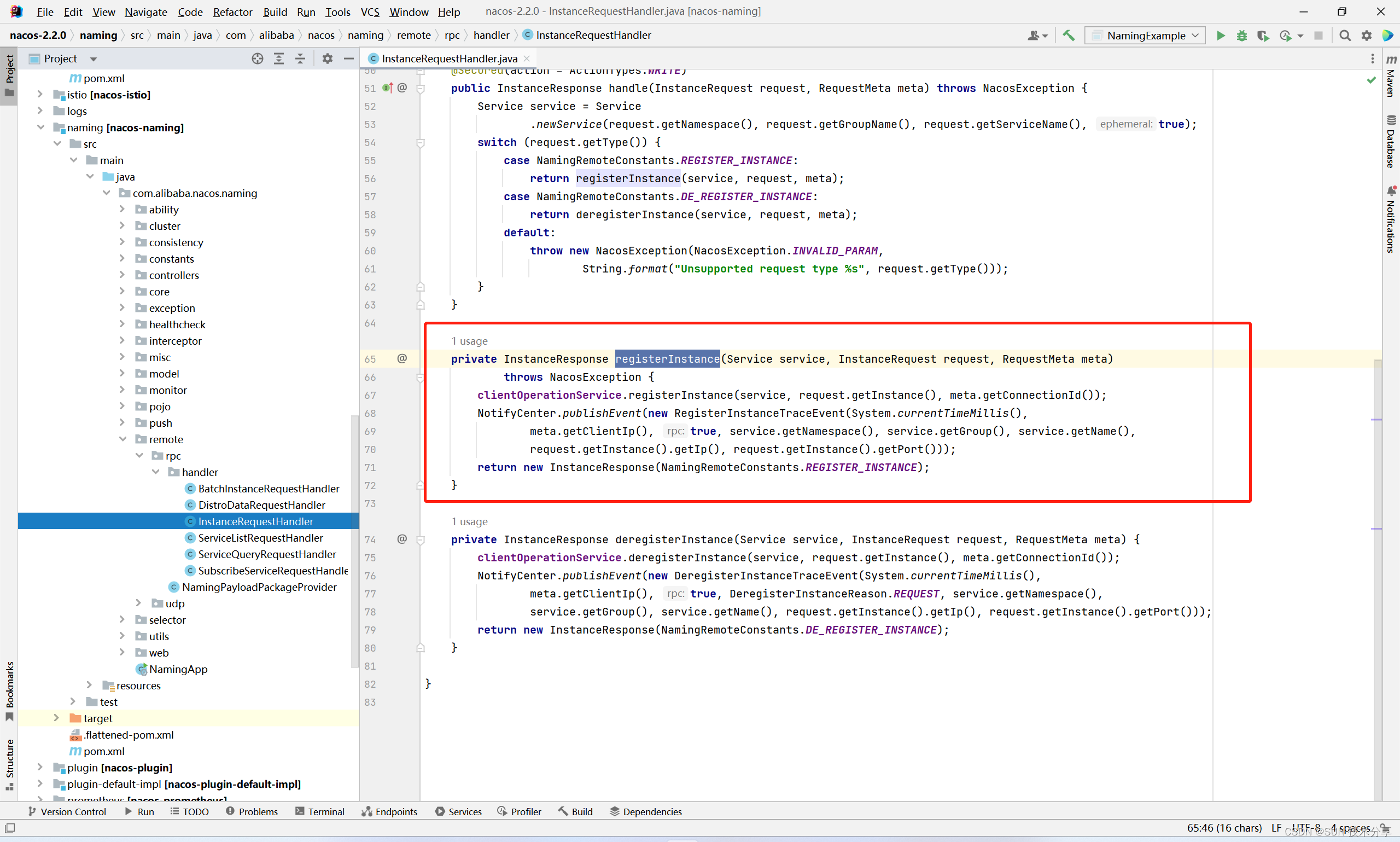Select ServiceQueryRequestHandler in project tree
This screenshot has width=1400, height=842.
click(266, 554)
